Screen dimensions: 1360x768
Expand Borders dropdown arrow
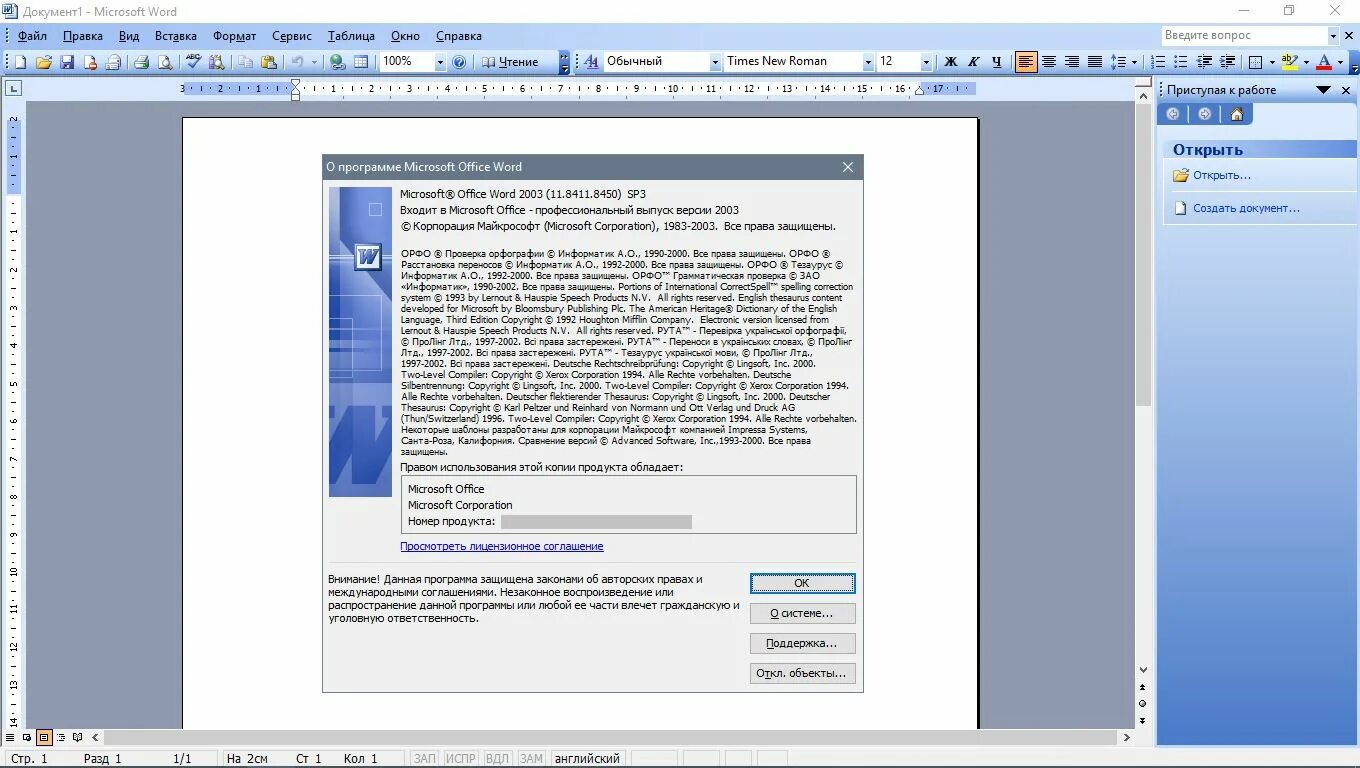click(1272, 62)
